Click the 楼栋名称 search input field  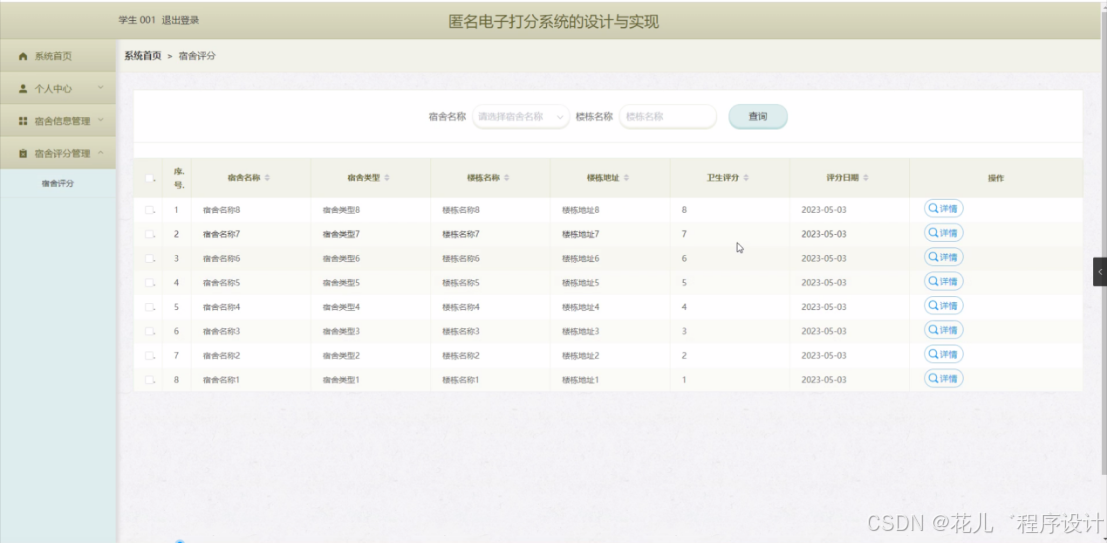[668, 117]
